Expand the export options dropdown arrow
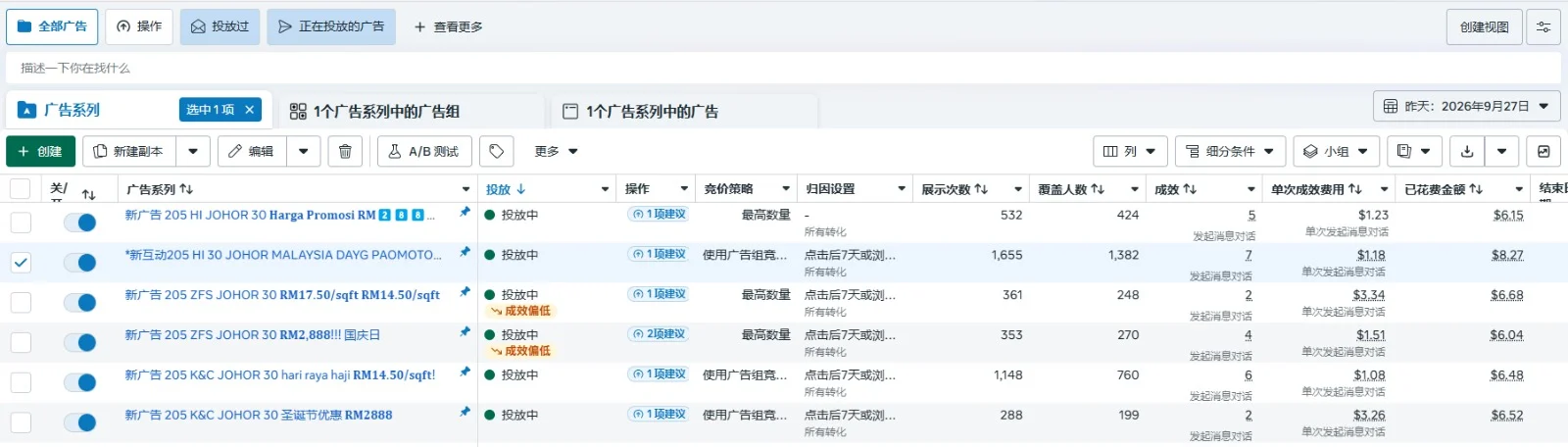Screen dimensions: 1568x447 [x=1501, y=151]
